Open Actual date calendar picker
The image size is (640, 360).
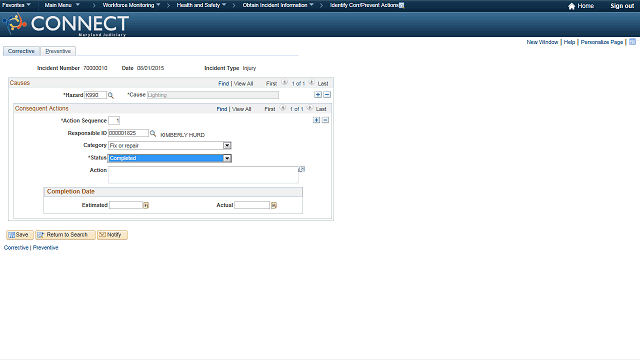(273, 205)
